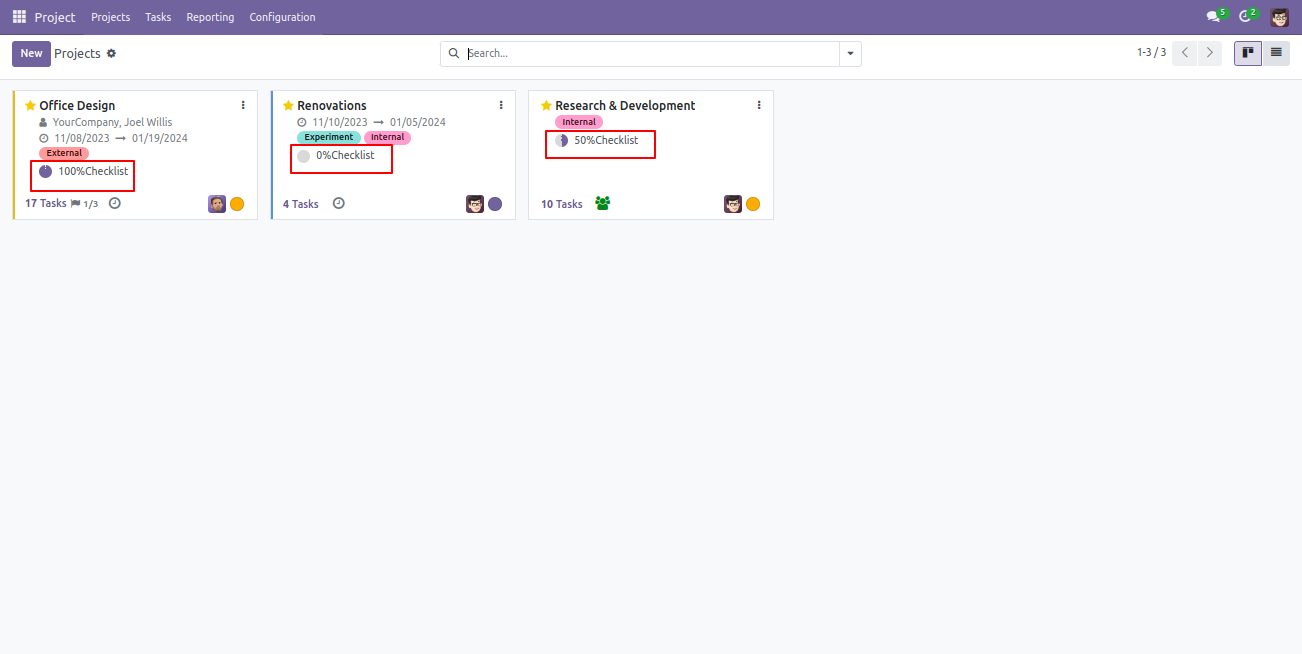Click Renovations activity clock icon
The width and height of the screenshot is (1302, 654).
click(338, 203)
